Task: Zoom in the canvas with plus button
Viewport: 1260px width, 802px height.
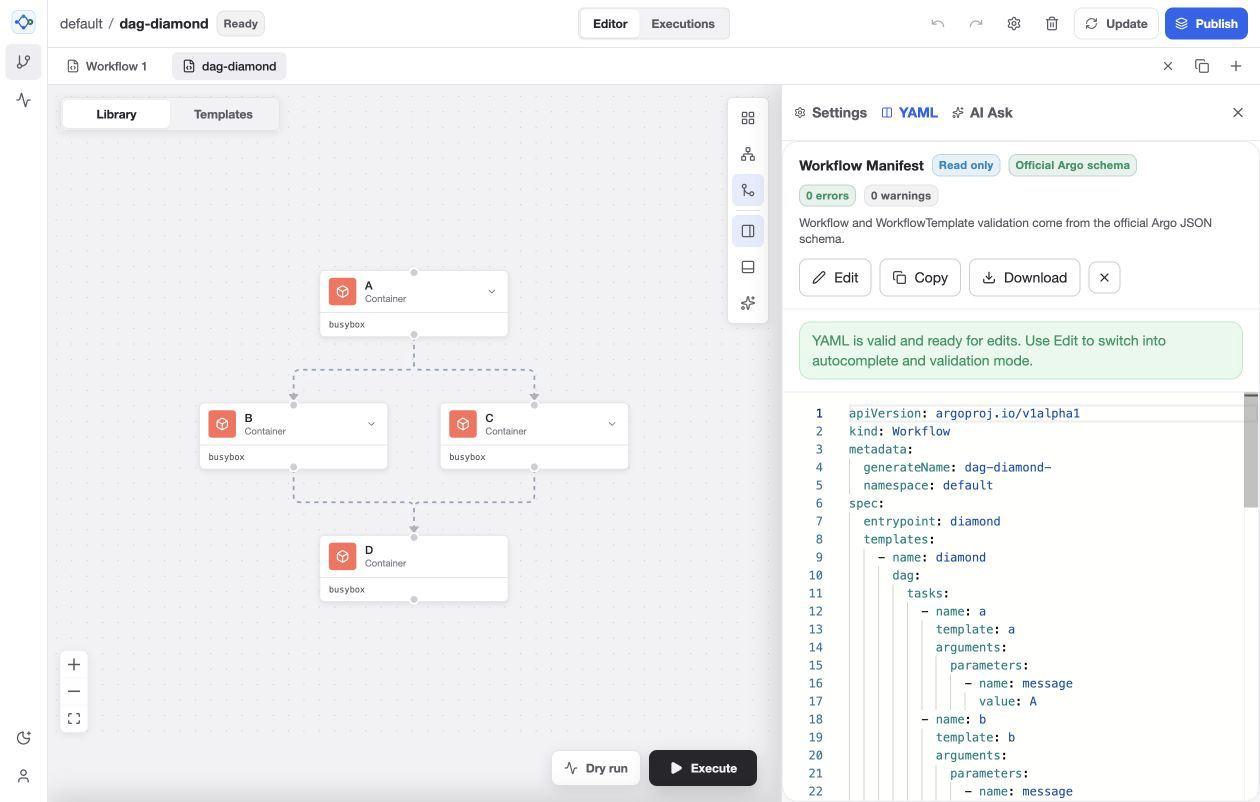Action: [x=74, y=664]
